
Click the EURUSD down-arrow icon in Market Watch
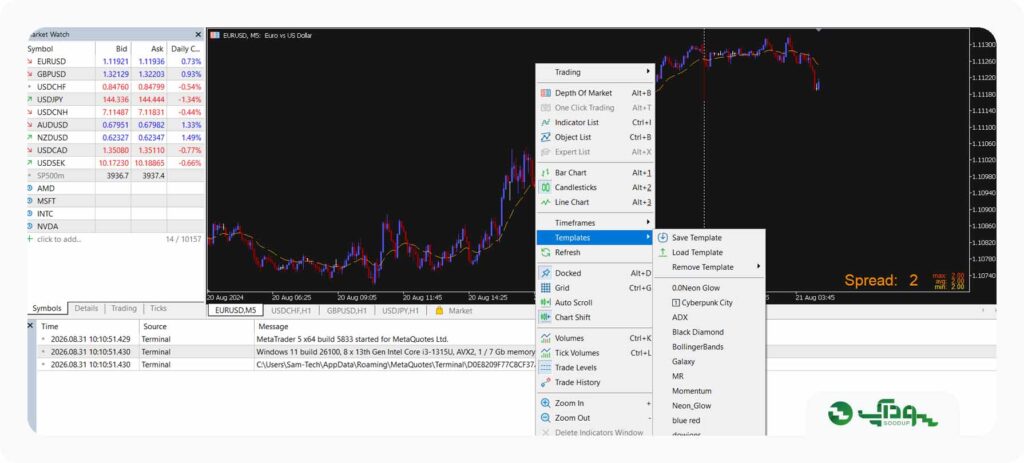point(30,61)
